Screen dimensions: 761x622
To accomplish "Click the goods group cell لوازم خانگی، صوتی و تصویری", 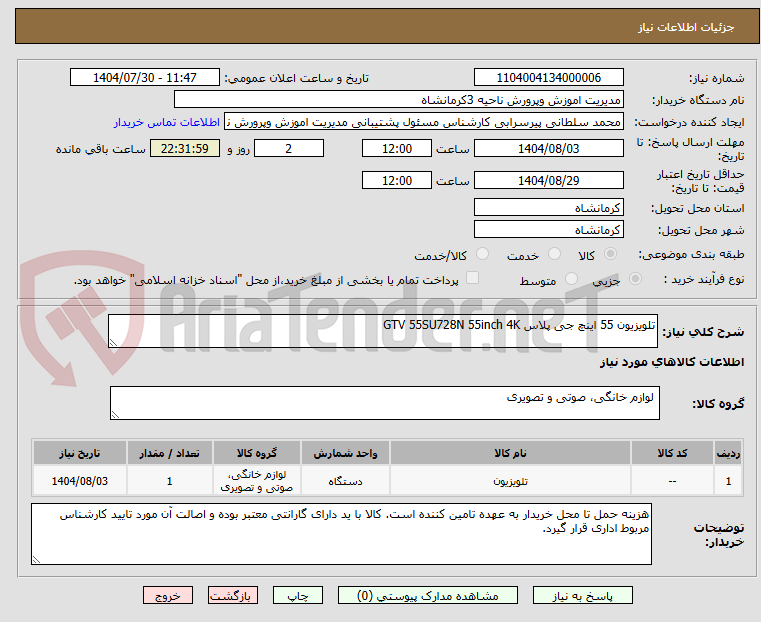I will pyautogui.click(x=257, y=481).
